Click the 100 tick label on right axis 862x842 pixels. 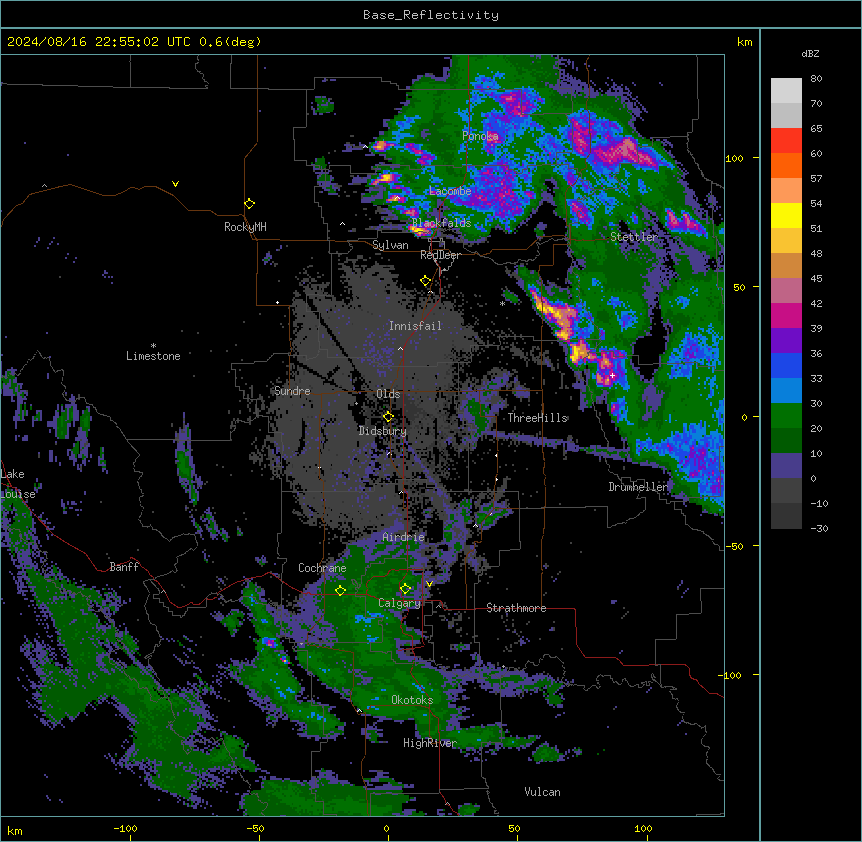734,158
